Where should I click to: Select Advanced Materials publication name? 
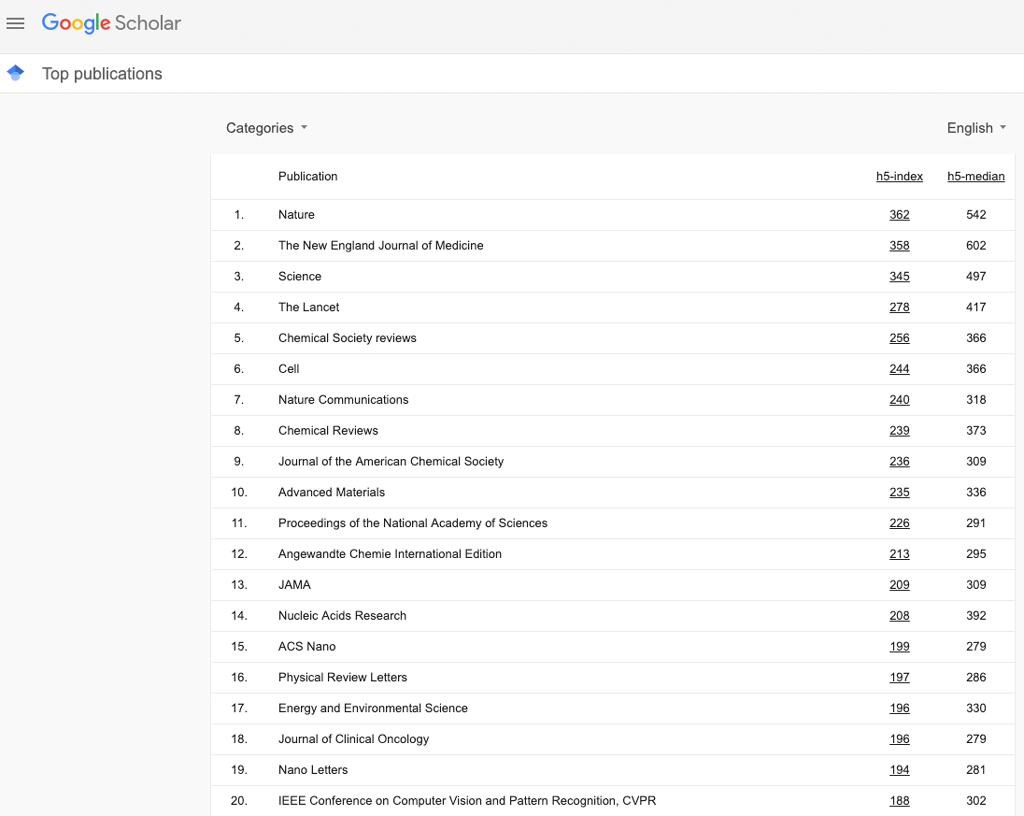tap(332, 492)
